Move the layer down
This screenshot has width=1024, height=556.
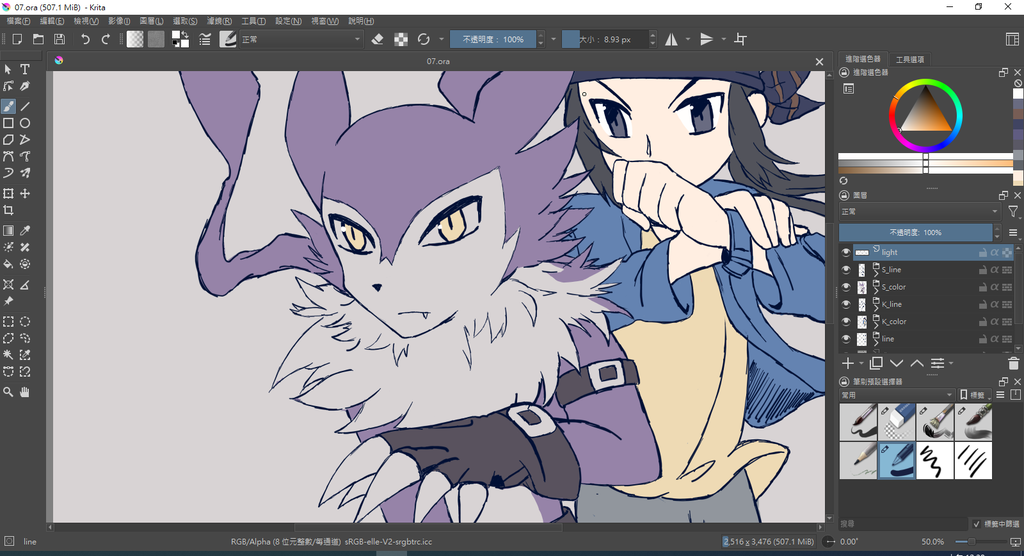pos(897,363)
